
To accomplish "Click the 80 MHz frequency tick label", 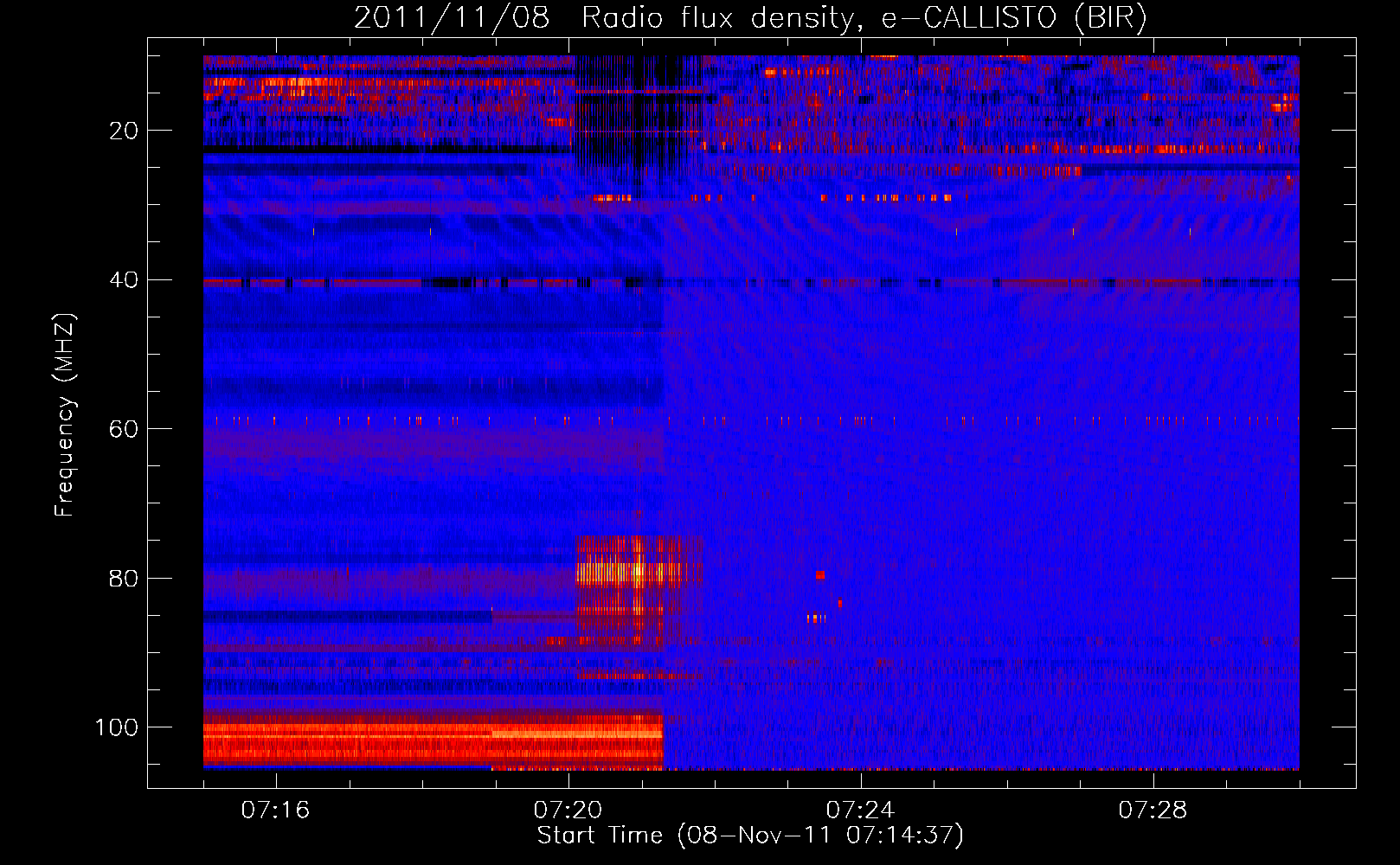I will [125, 578].
